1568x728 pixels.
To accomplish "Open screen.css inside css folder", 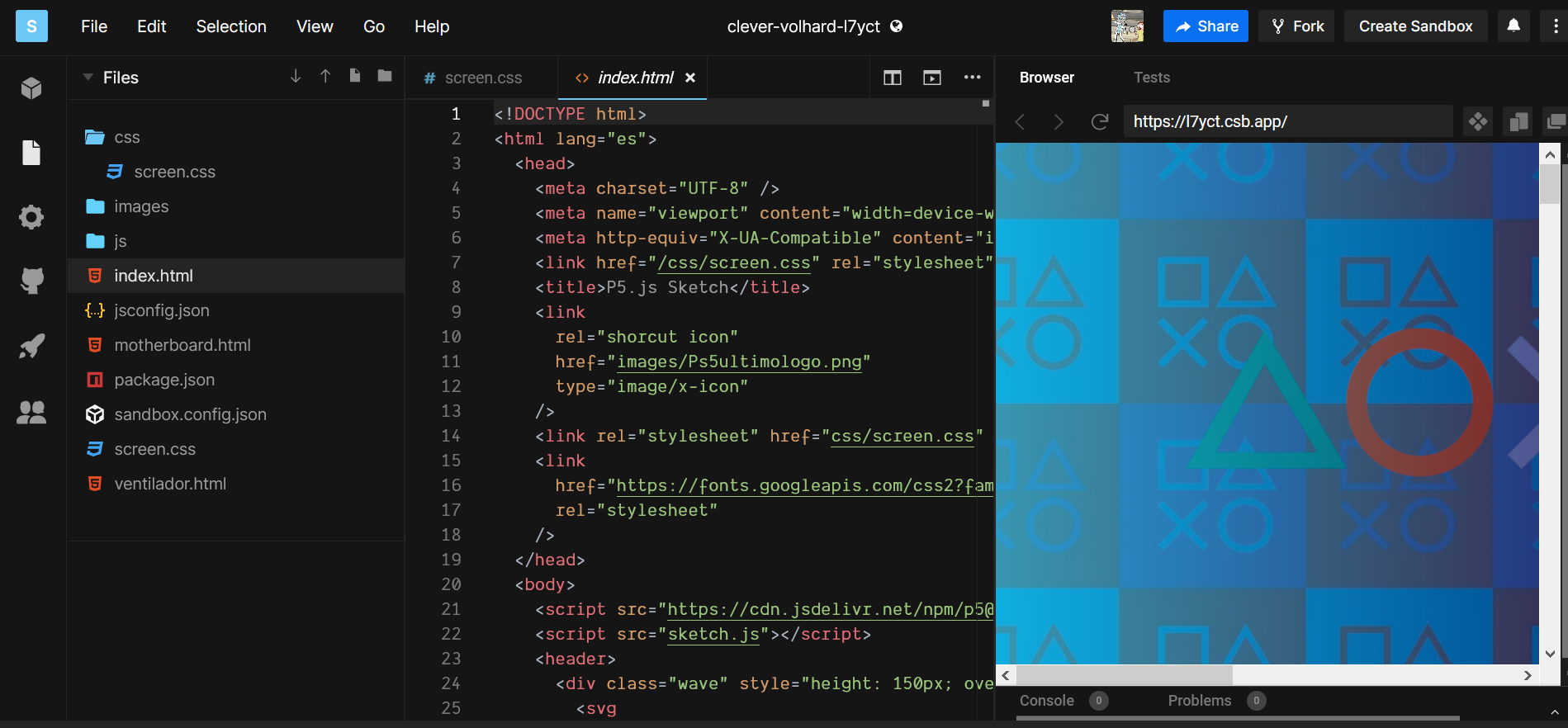I will [x=174, y=172].
